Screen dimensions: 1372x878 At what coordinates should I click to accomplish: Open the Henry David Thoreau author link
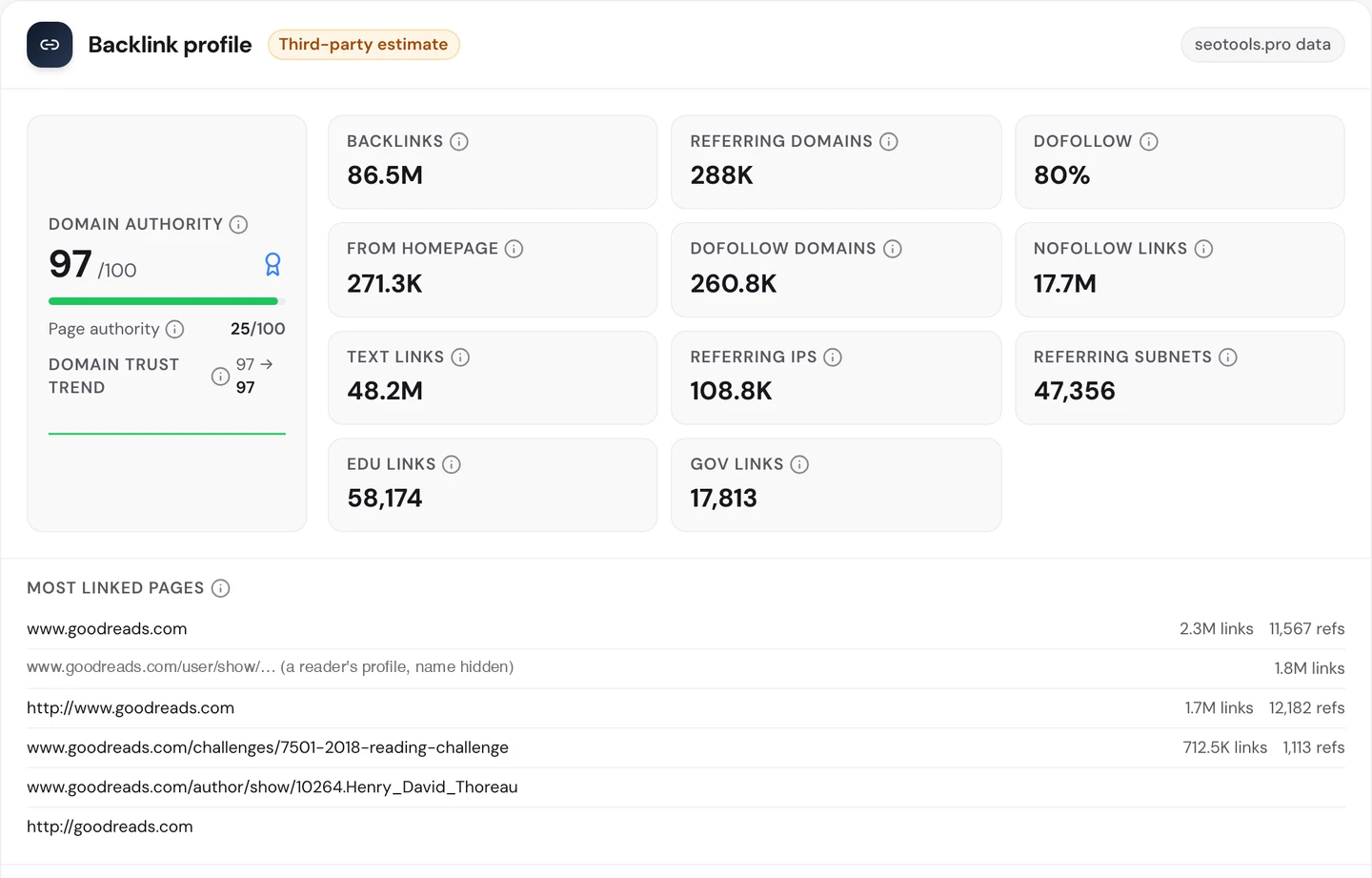click(272, 787)
